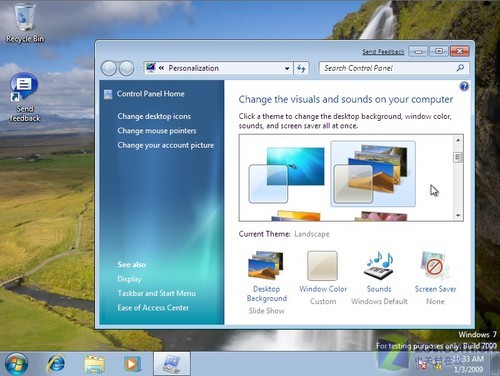Open Windows Media Player from the taskbar
This screenshot has height=376, width=500.
[x=132, y=364]
